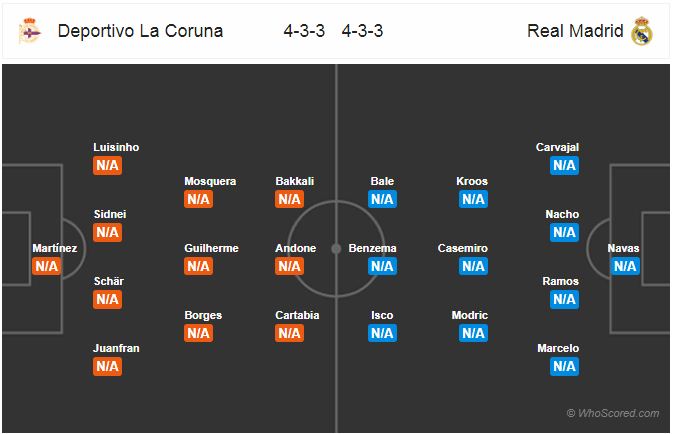Select Navas's N/A rating badge
The height and width of the screenshot is (434, 673).
pyautogui.click(x=625, y=266)
